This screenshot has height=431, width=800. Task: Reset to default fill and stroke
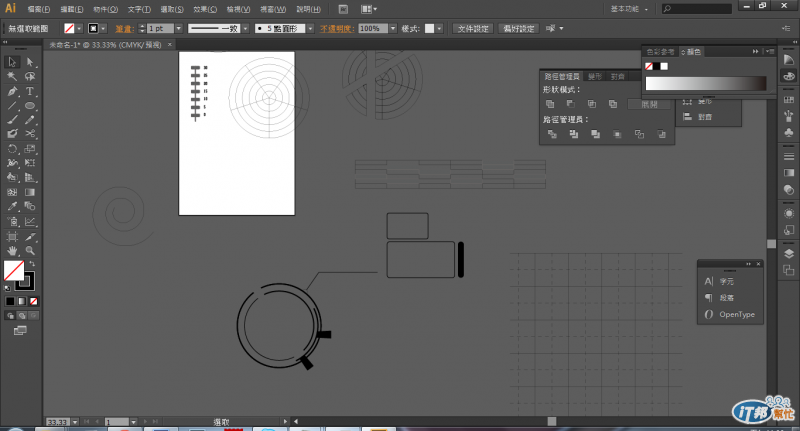7,288
